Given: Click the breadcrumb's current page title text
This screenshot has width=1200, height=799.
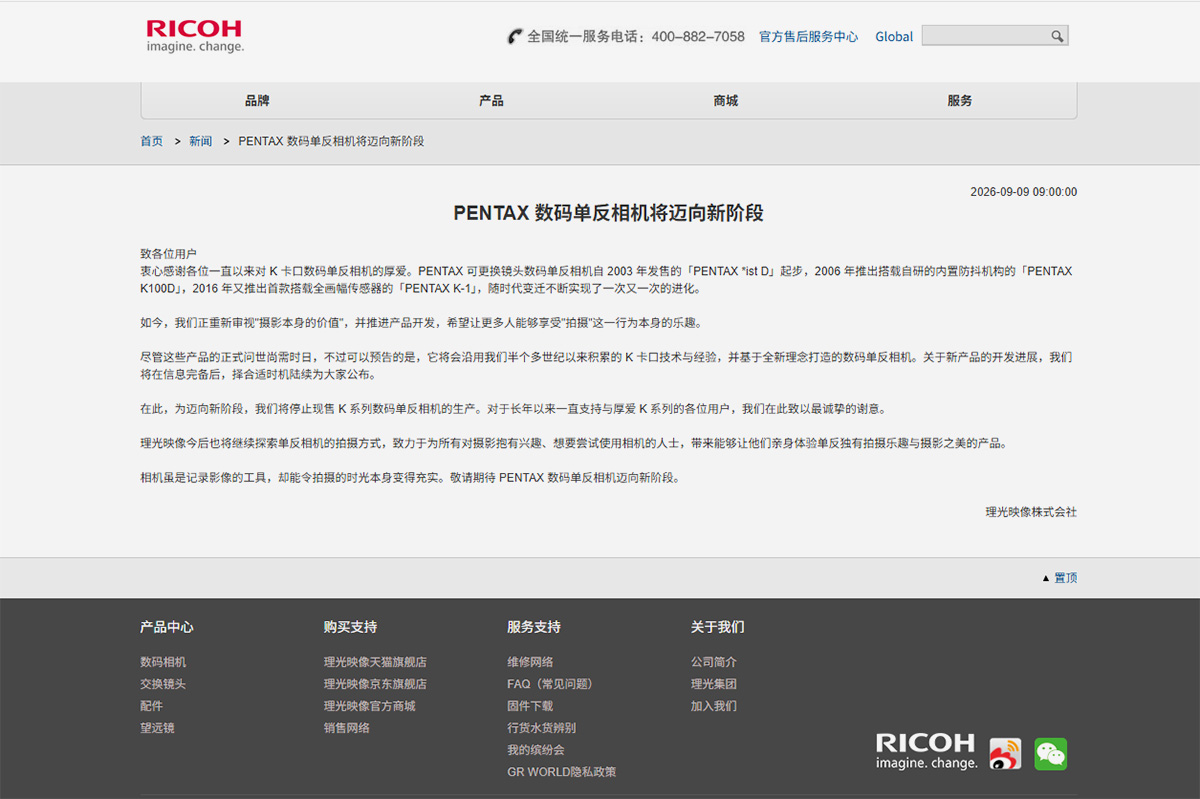Looking at the screenshot, I should (331, 141).
